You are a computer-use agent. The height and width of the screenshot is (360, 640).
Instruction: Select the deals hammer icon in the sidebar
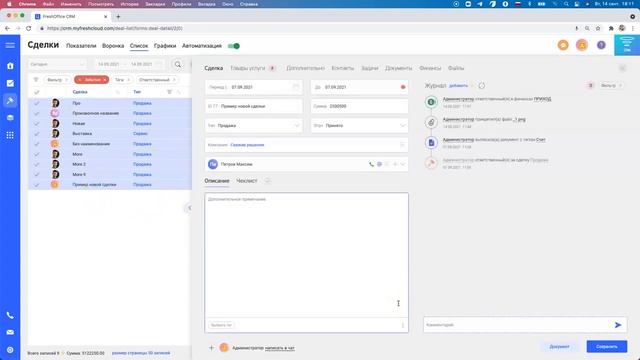(x=10, y=100)
